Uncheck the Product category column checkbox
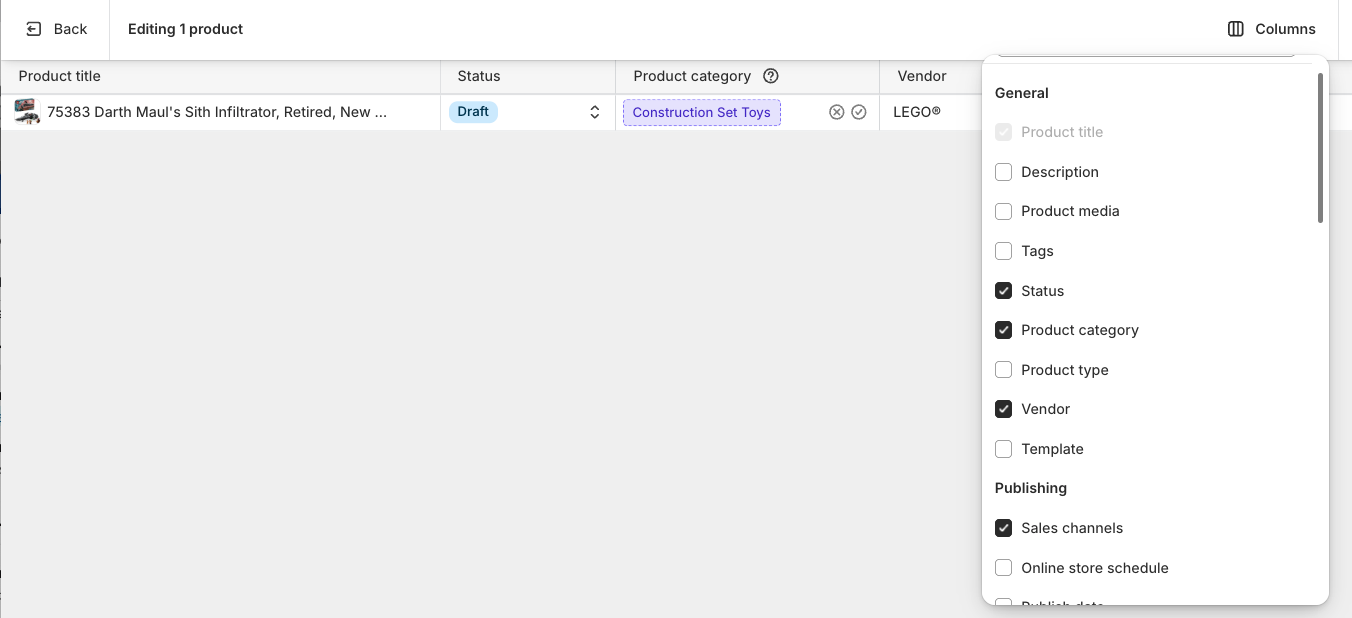The width and height of the screenshot is (1352, 618). 1004,330
